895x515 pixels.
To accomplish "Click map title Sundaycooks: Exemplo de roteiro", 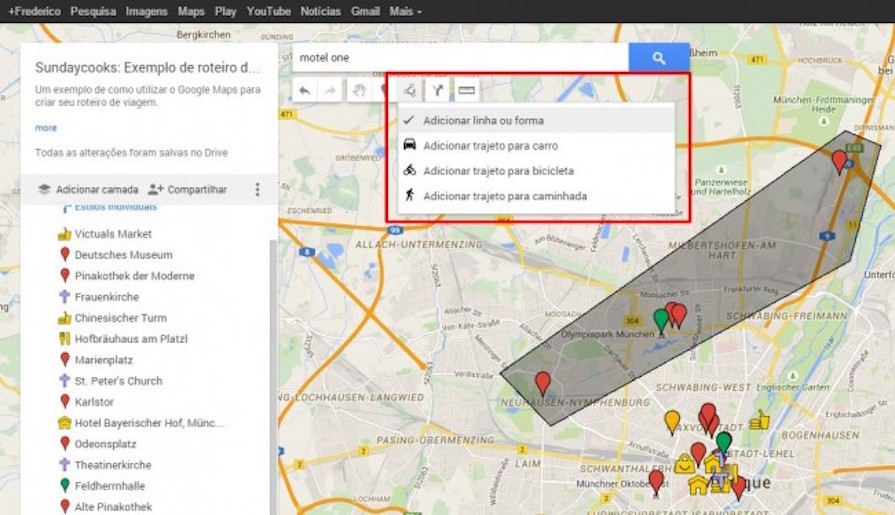I will [x=147, y=67].
